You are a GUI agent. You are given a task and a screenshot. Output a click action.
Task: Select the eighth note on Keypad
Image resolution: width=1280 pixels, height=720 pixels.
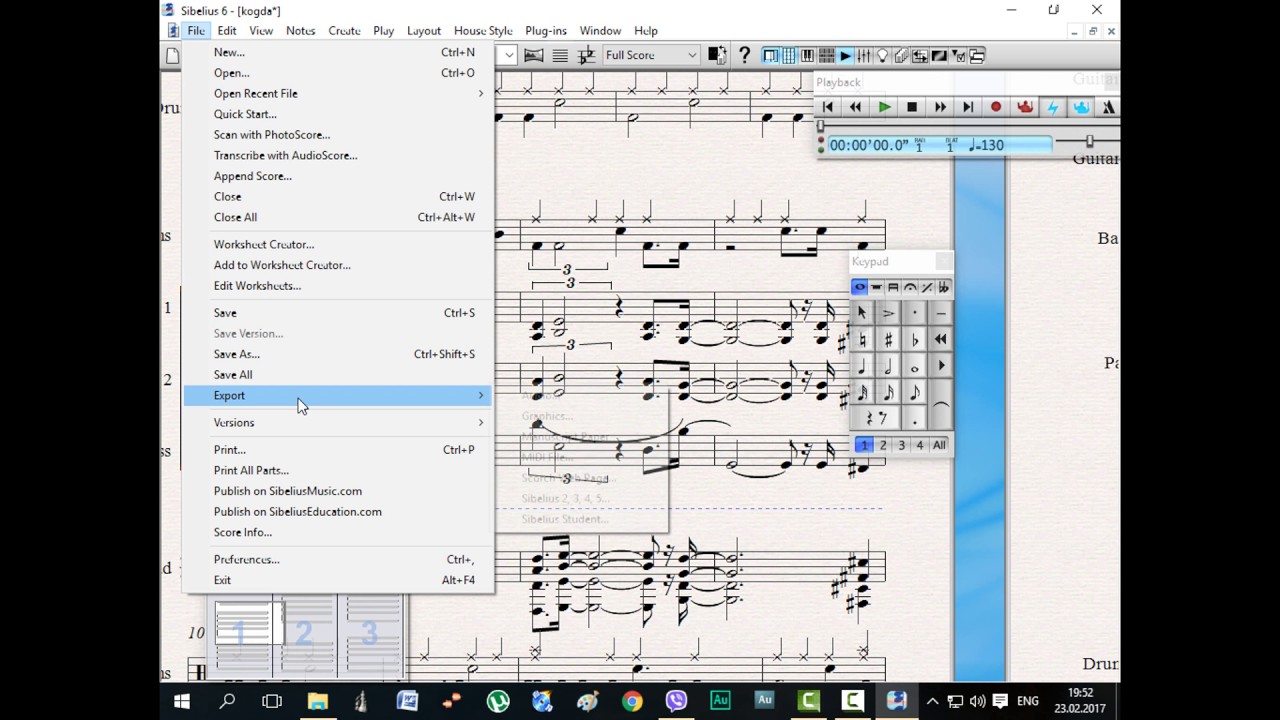coord(914,392)
